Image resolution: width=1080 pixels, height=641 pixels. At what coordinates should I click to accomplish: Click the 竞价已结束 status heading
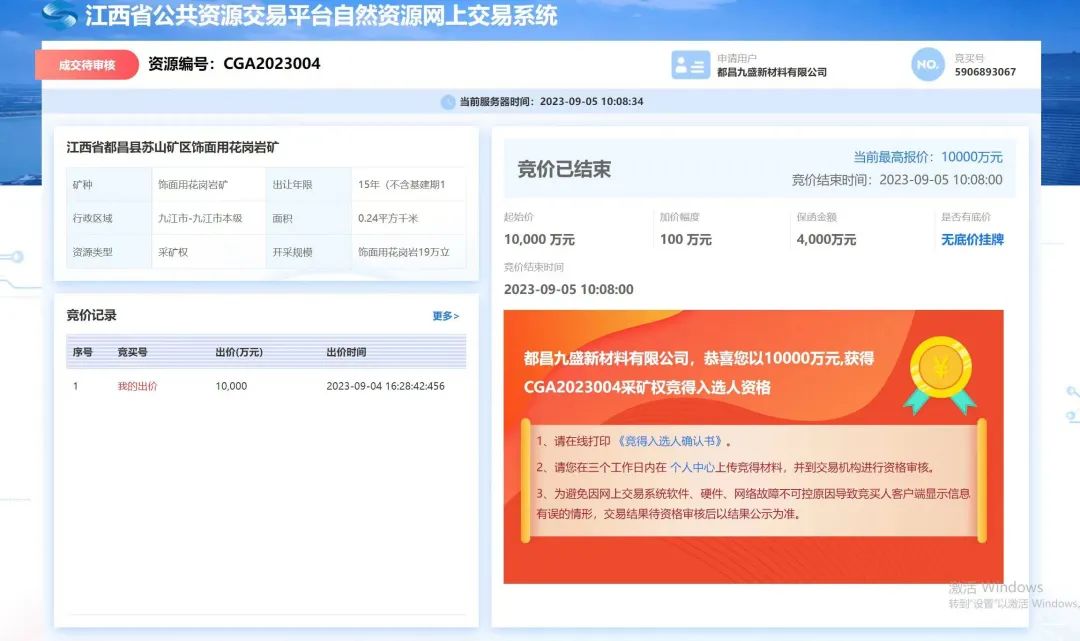pos(564,169)
